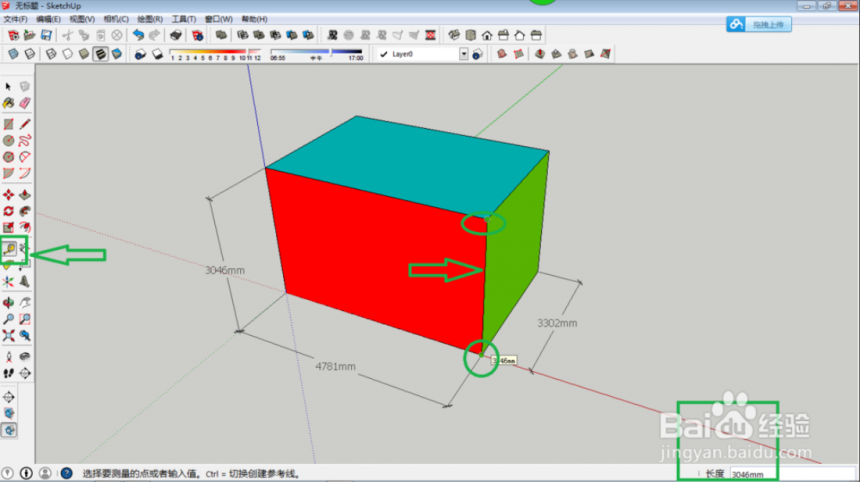Select the arrow Select tool

tap(8, 87)
